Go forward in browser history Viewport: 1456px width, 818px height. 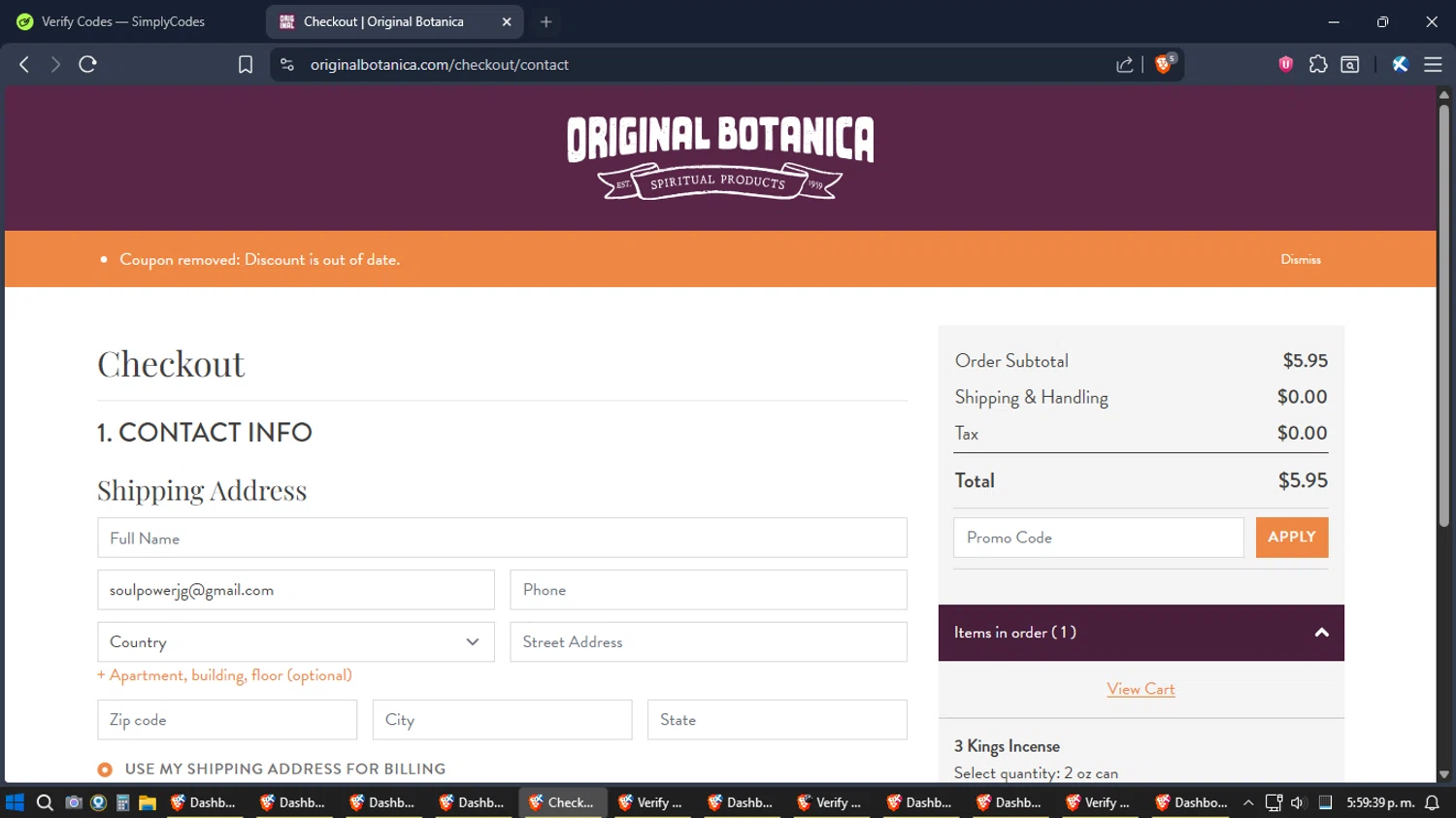pyautogui.click(x=55, y=64)
